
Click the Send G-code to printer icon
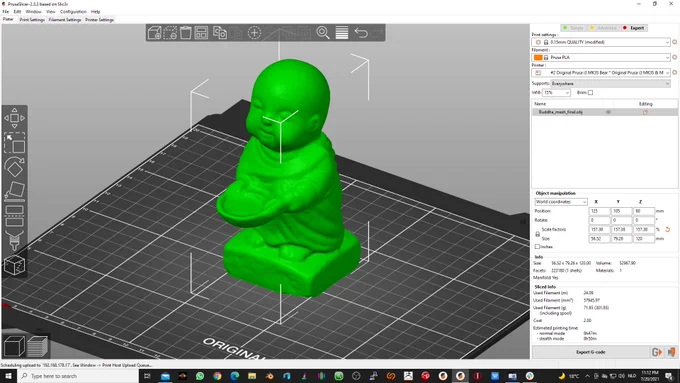657,352
